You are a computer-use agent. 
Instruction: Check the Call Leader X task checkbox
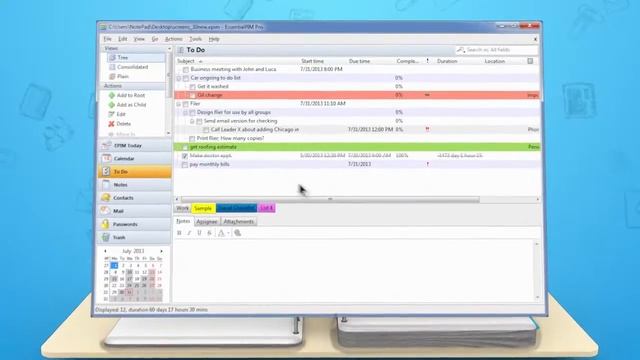(206, 130)
